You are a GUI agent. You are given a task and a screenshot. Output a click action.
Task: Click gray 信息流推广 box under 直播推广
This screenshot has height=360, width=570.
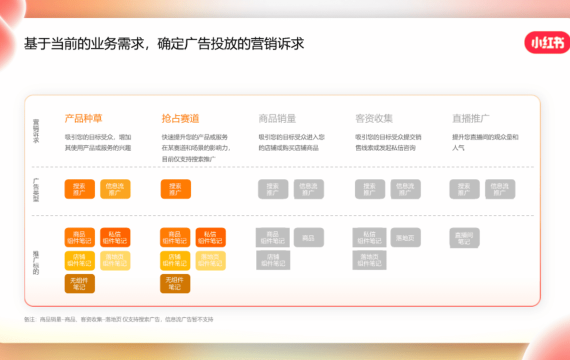point(500,189)
